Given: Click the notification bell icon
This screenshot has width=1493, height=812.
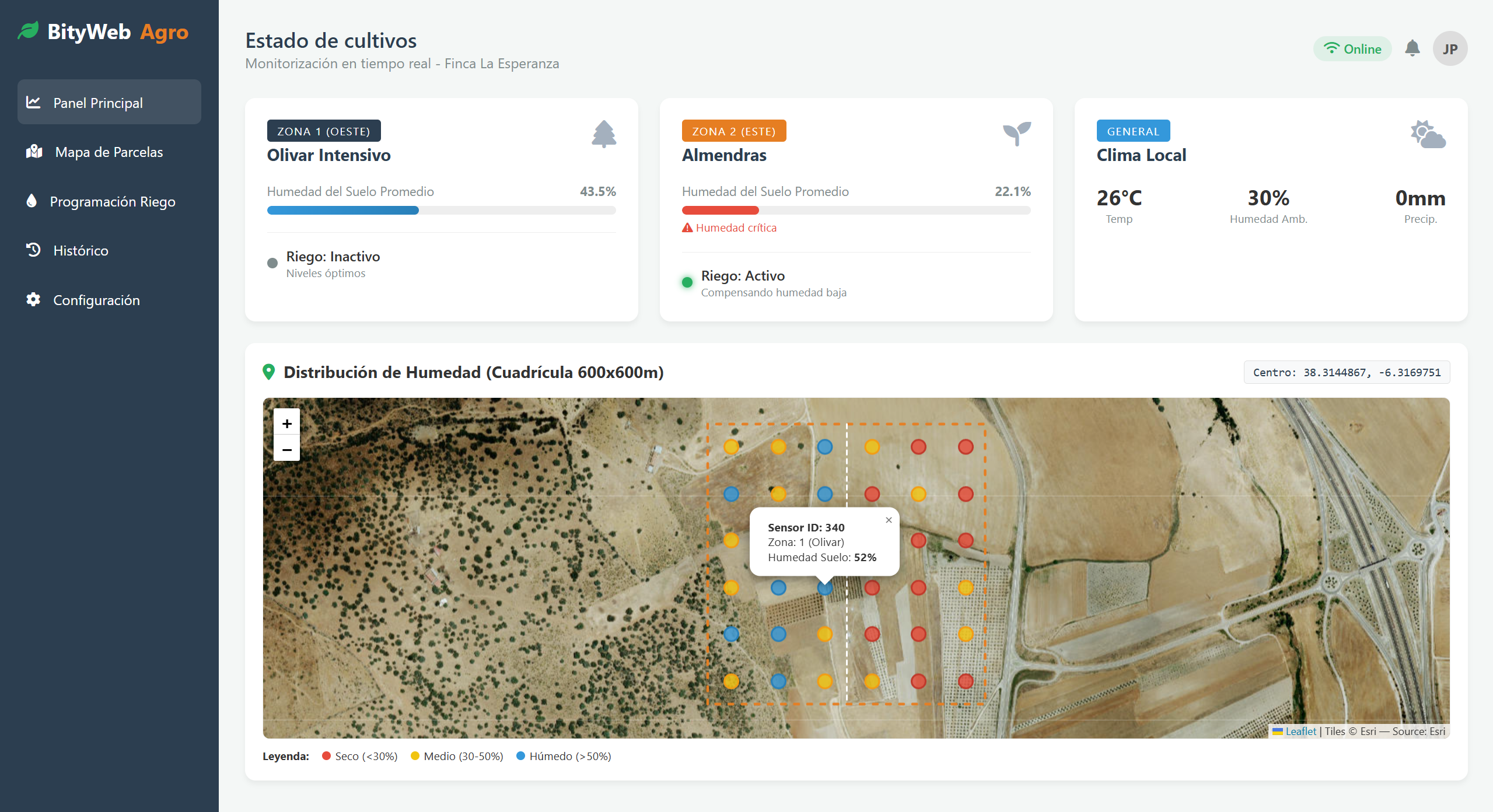Looking at the screenshot, I should click(x=1412, y=48).
